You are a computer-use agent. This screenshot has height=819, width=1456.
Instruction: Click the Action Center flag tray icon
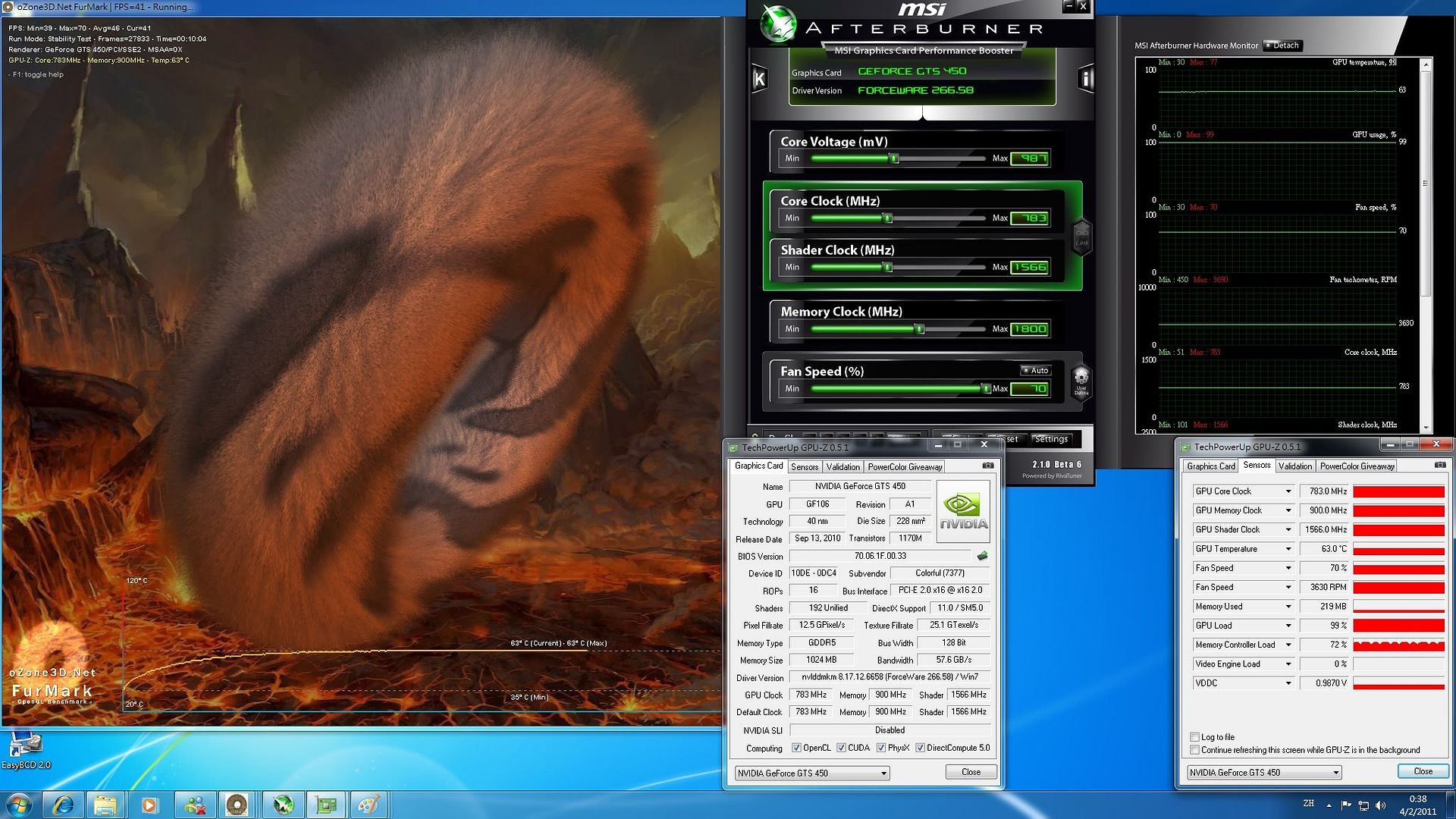point(1346,805)
